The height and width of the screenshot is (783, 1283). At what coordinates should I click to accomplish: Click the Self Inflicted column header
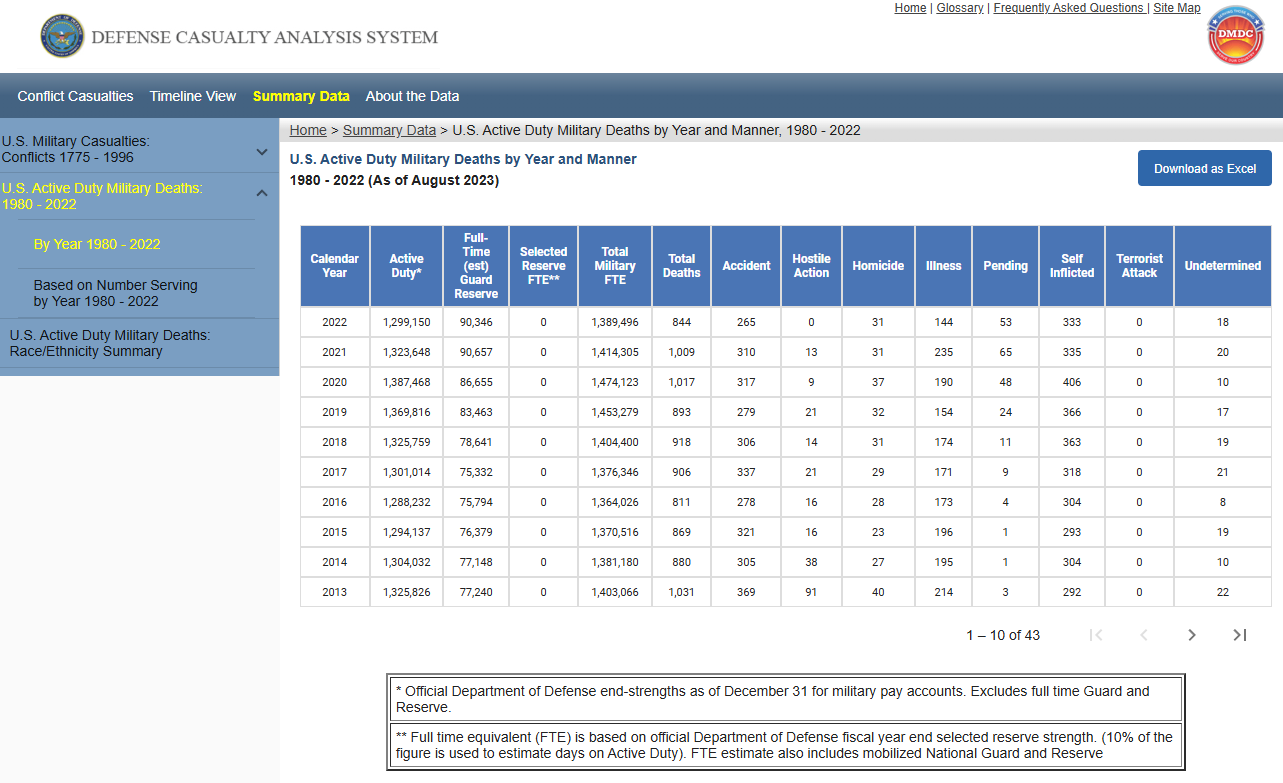coord(1072,266)
